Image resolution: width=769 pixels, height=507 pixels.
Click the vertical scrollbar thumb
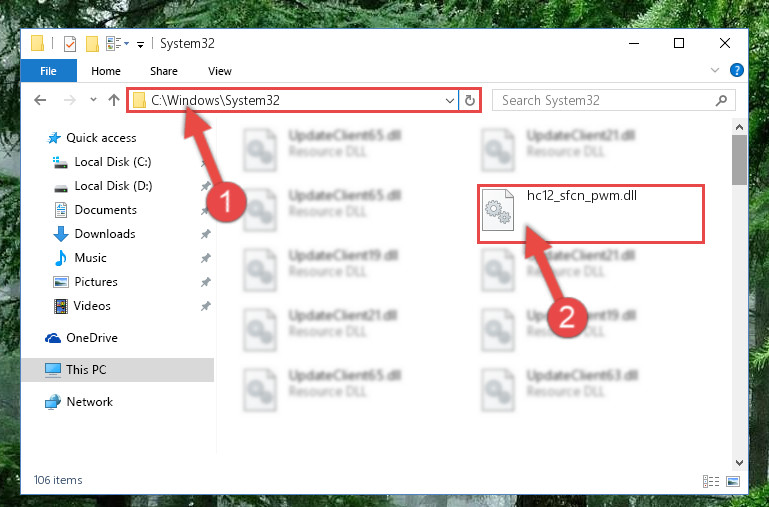[739, 160]
